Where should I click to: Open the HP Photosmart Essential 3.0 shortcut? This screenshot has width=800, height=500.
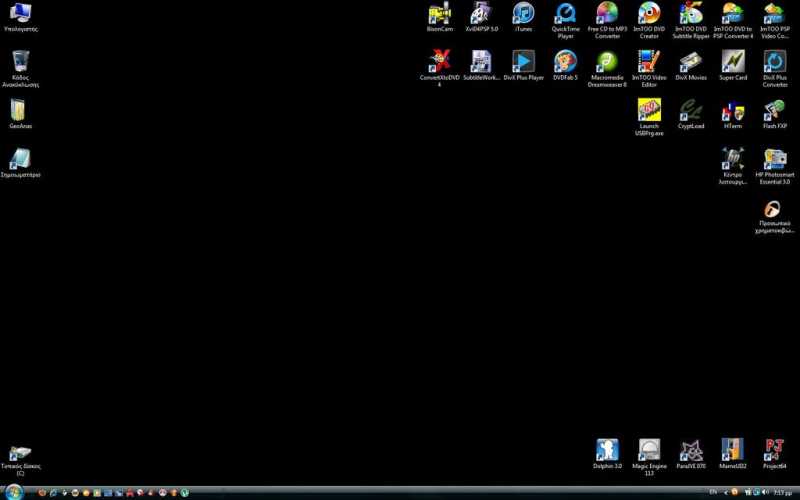click(775, 160)
